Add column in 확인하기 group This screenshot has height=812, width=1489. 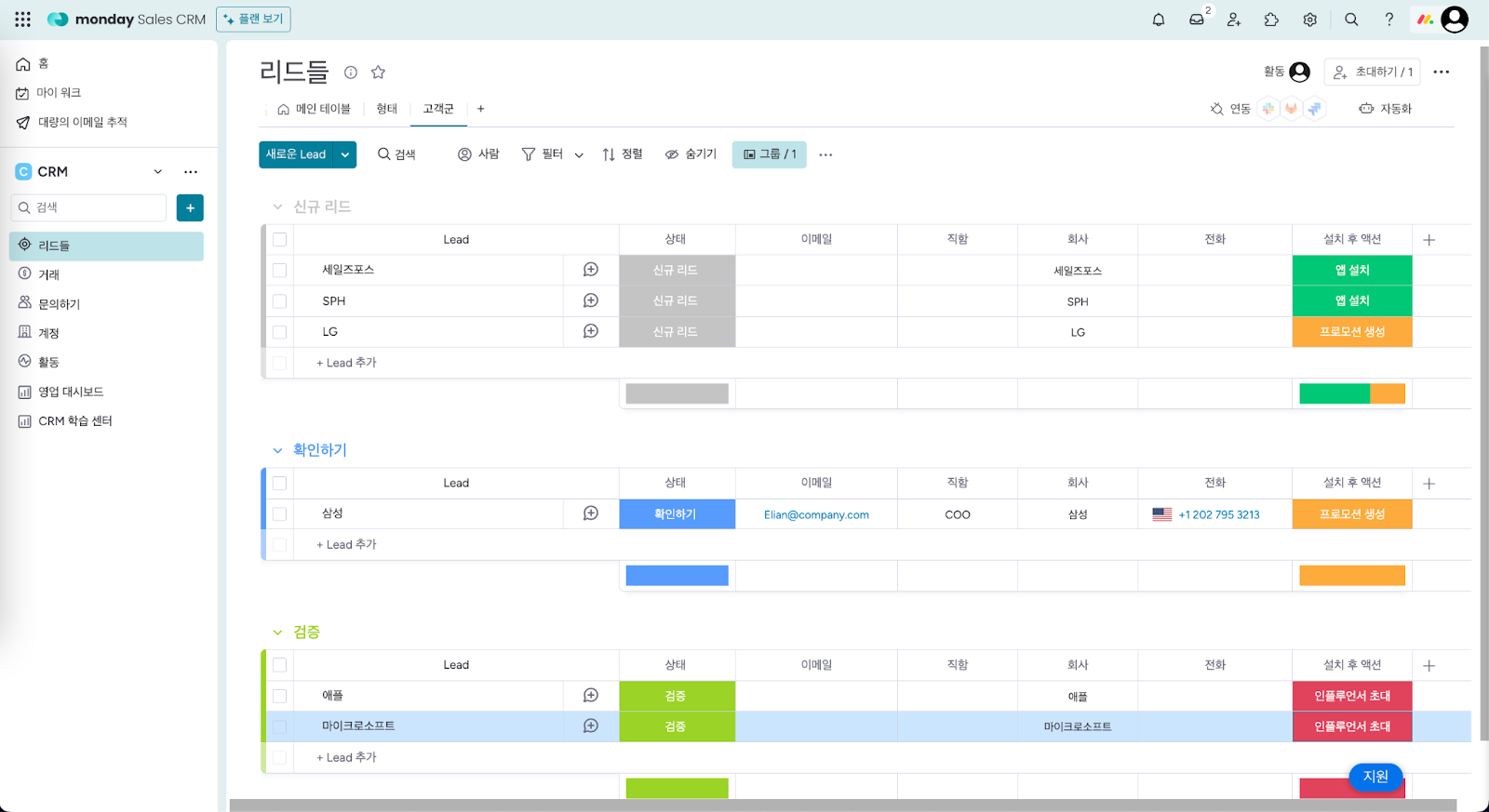pyautogui.click(x=1429, y=484)
